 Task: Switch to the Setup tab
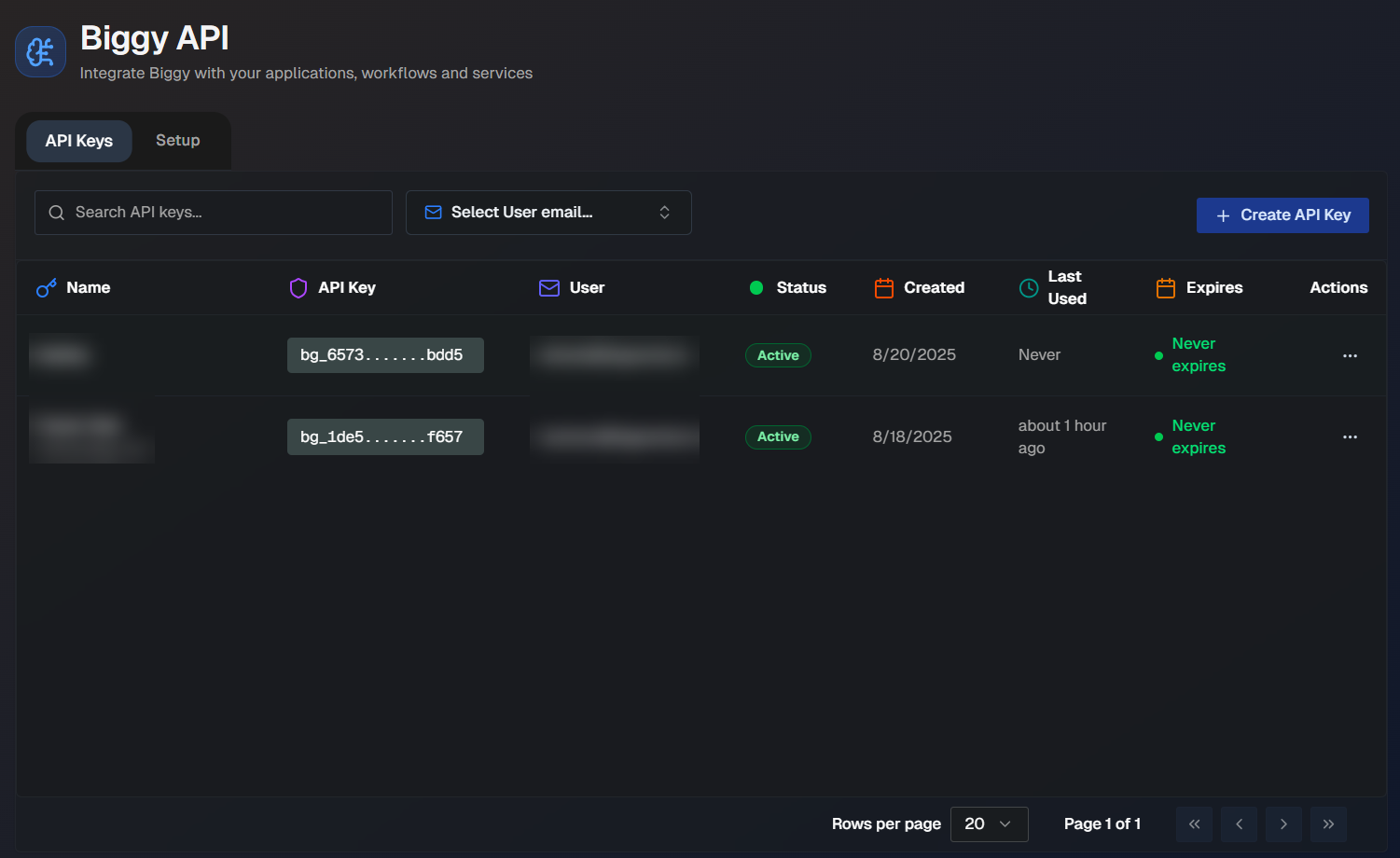pos(177,141)
